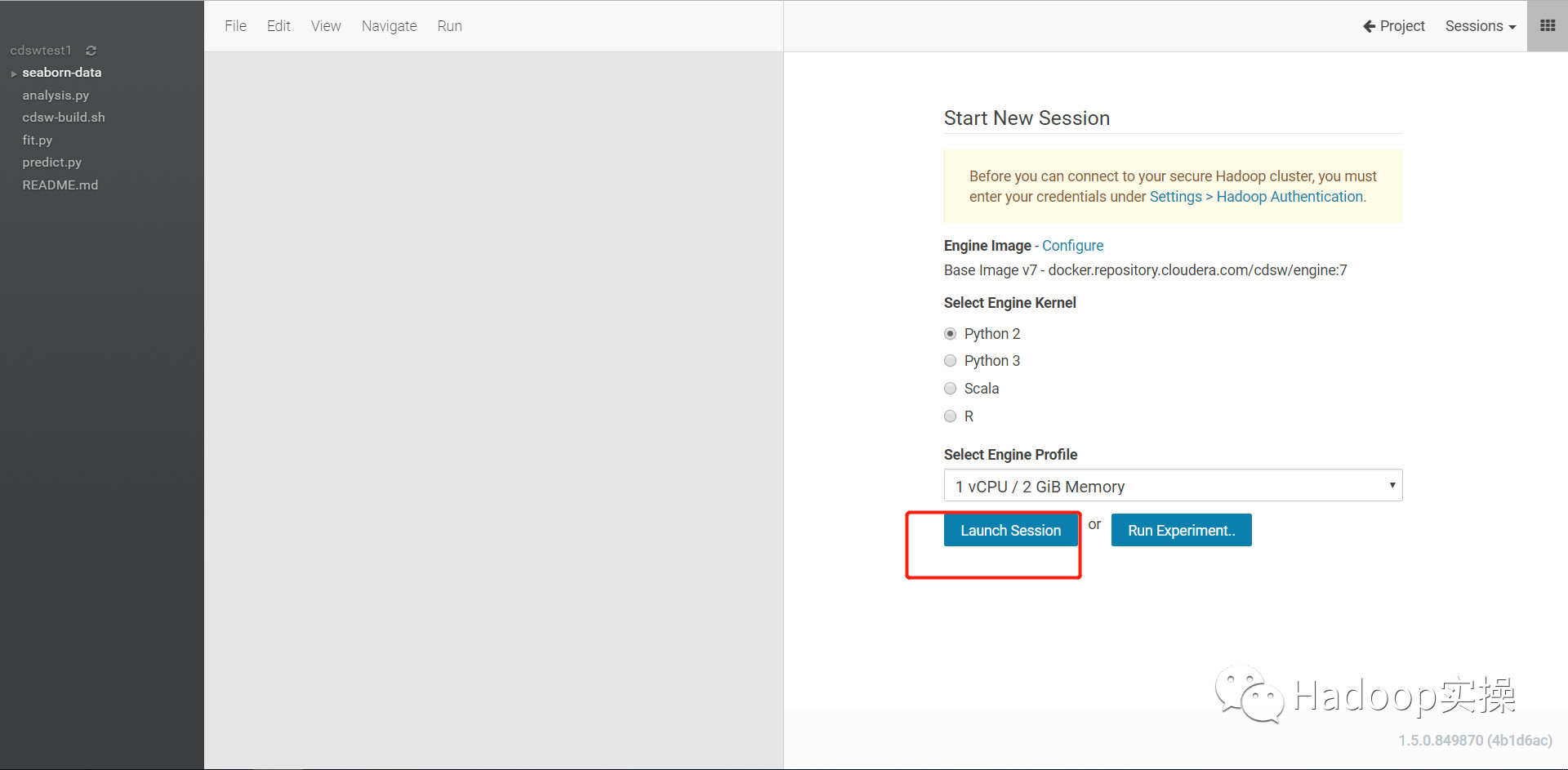Open the grid apps icon

pos(1547,26)
